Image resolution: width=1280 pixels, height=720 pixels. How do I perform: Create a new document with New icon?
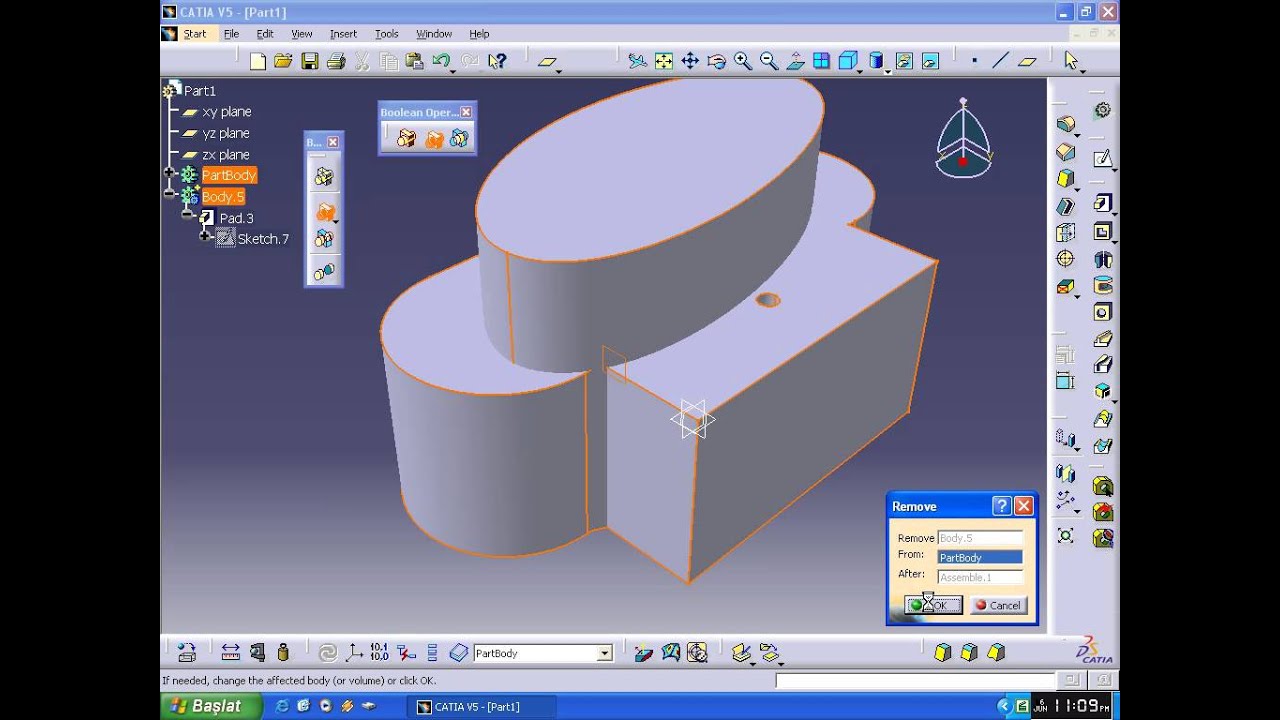(257, 61)
